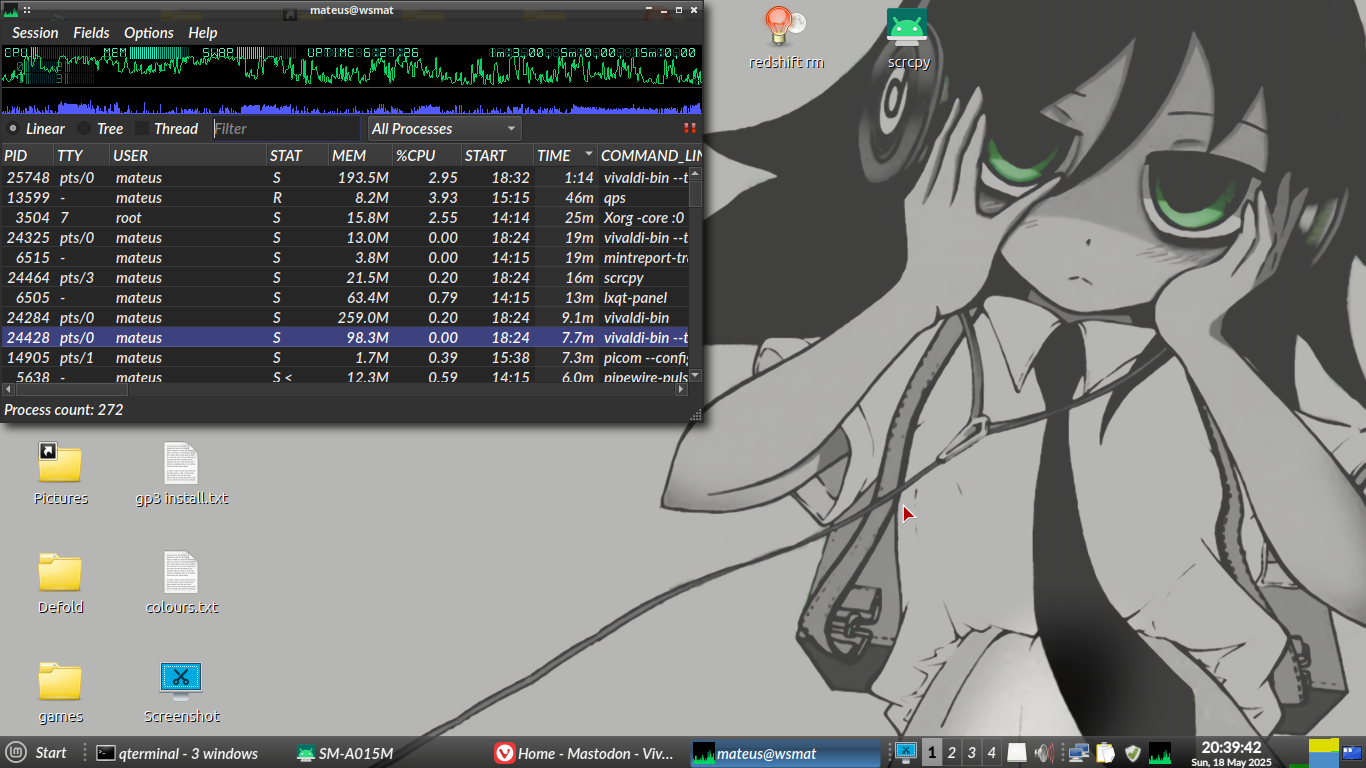Select the Screenshot desktop launcher
This screenshot has height=768, width=1366.
click(x=181, y=692)
